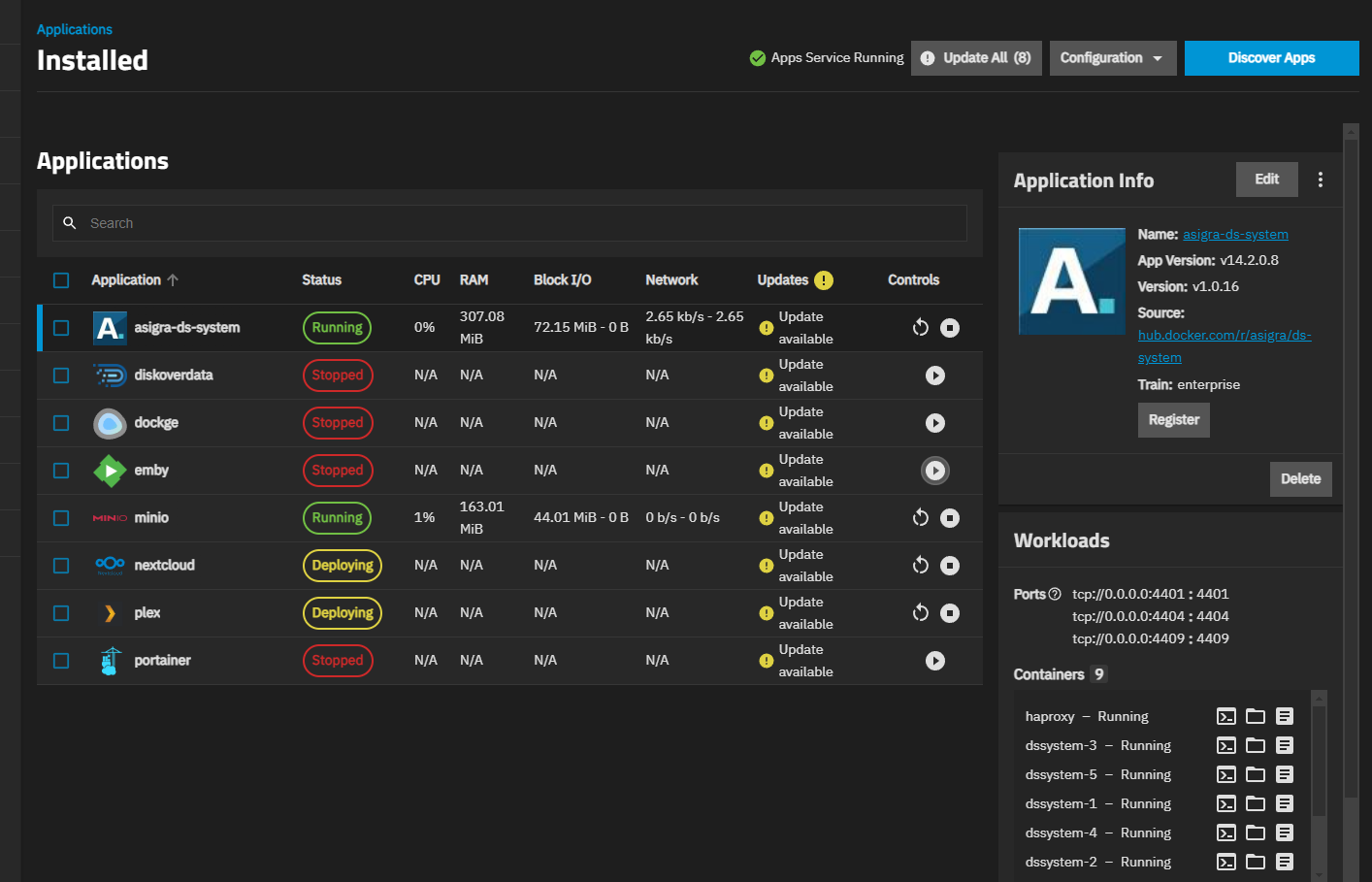The image size is (1372, 882).
Task: Click the Discover Apps button
Action: point(1271,58)
